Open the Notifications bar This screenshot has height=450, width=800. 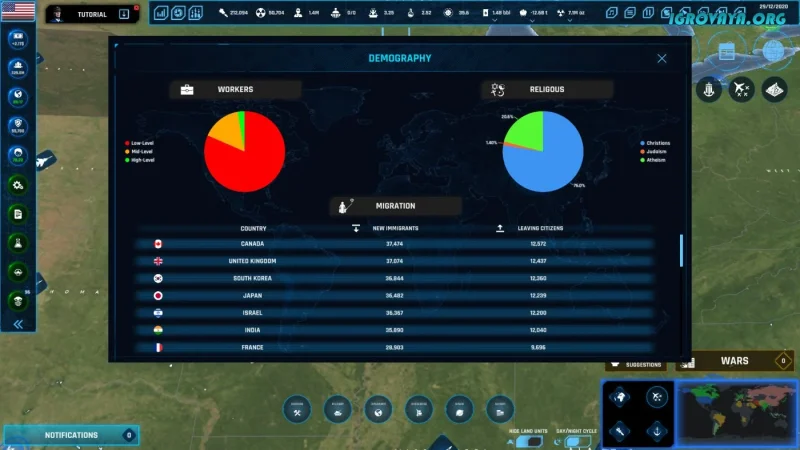71,435
